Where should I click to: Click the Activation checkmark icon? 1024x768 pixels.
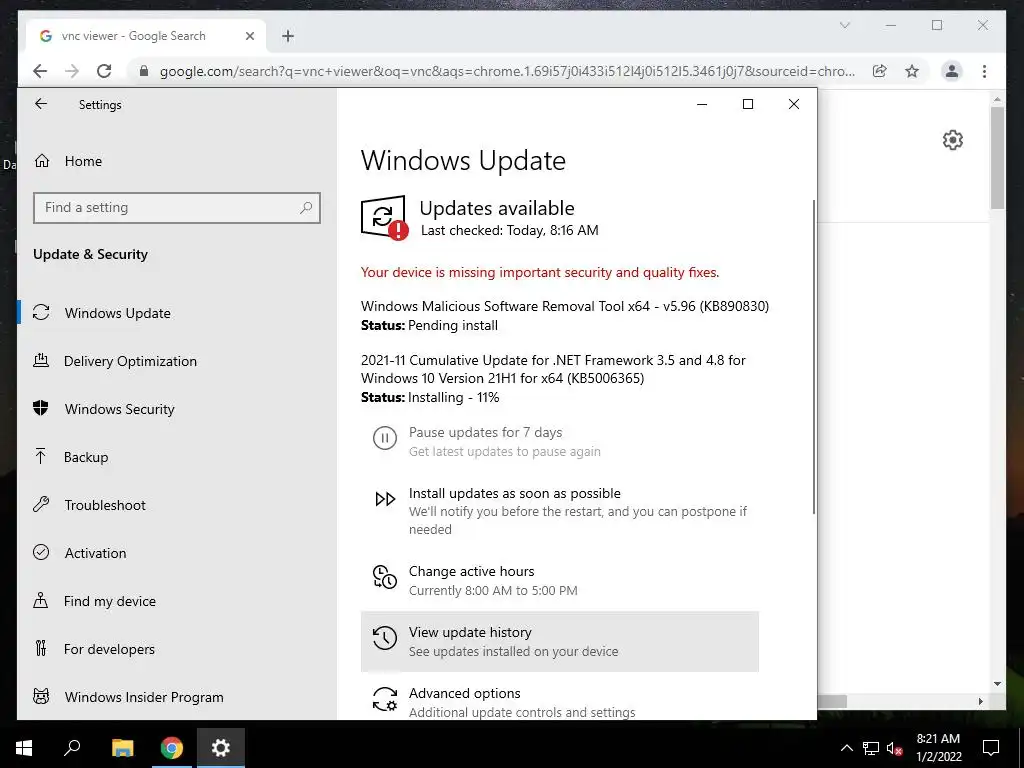41,552
